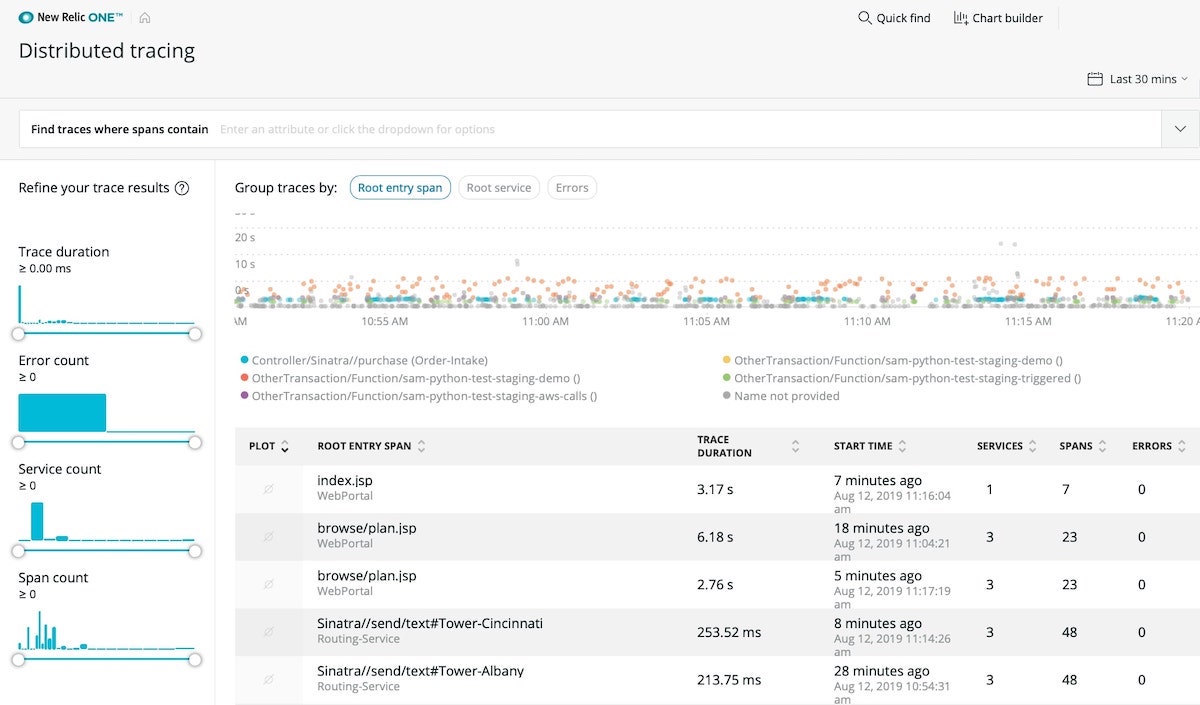
Task: Toggle plot visibility for 6.18 s browse/plan.jsp row
Action: 268,537
